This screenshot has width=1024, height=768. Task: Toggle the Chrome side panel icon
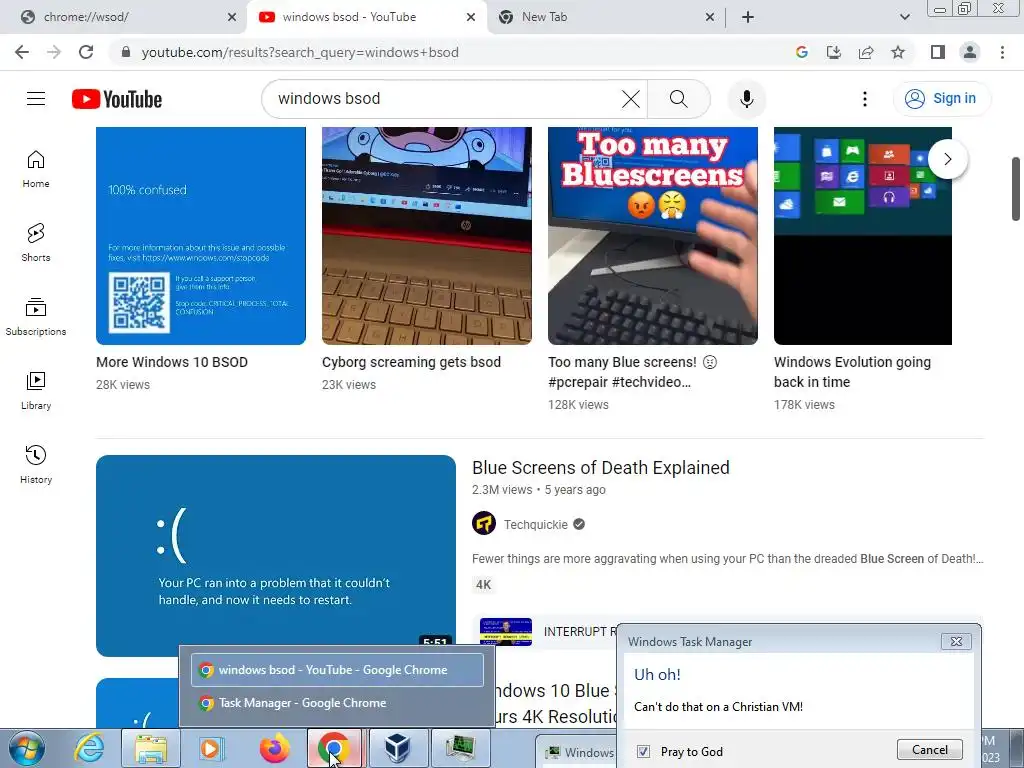click(x=938, y=52)
